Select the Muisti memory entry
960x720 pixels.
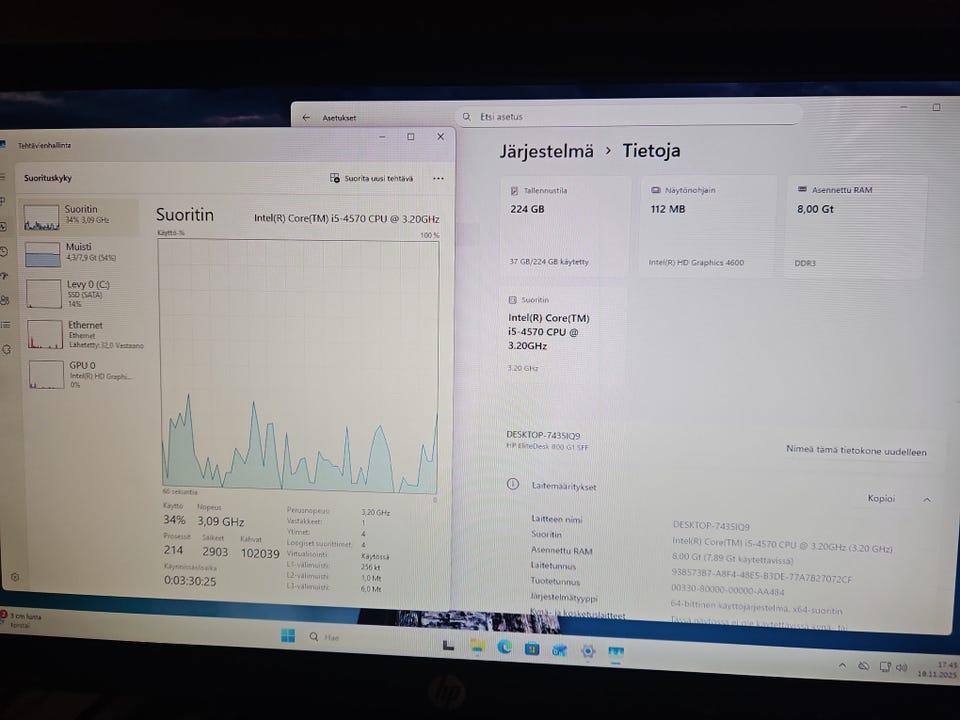pos(81,253)
